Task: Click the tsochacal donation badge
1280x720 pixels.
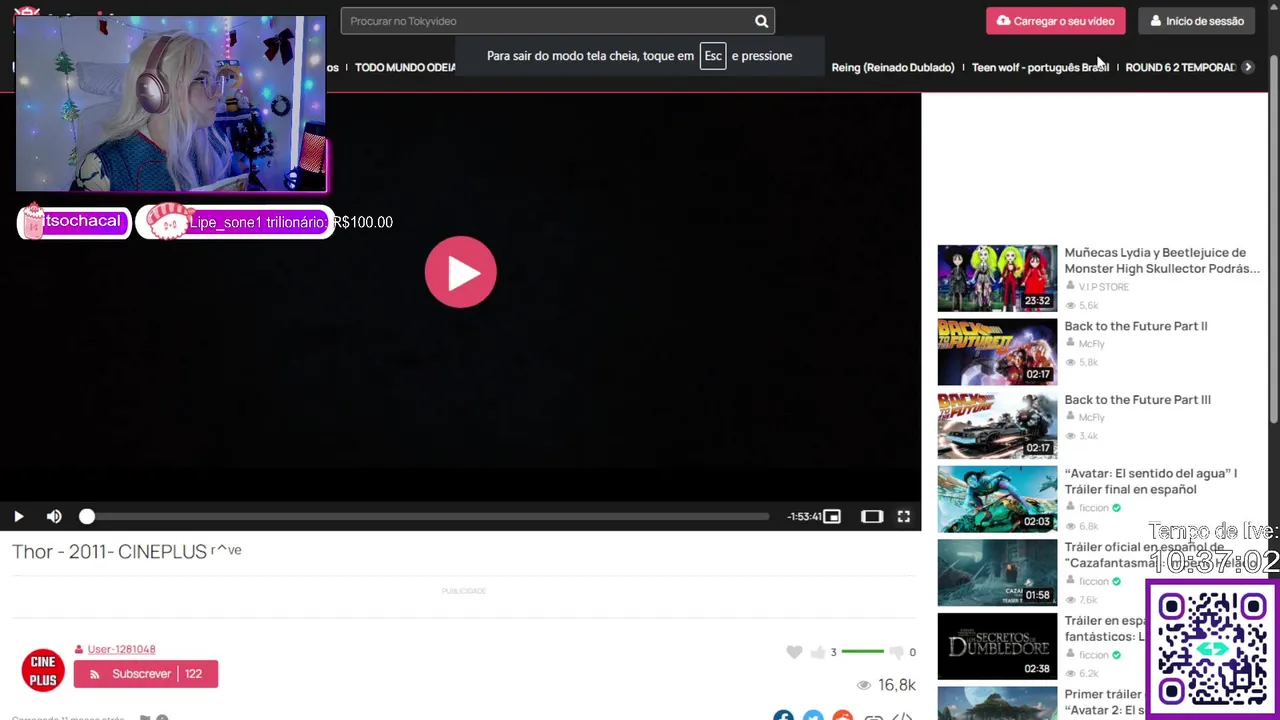Action: click(x=74, y=222)
